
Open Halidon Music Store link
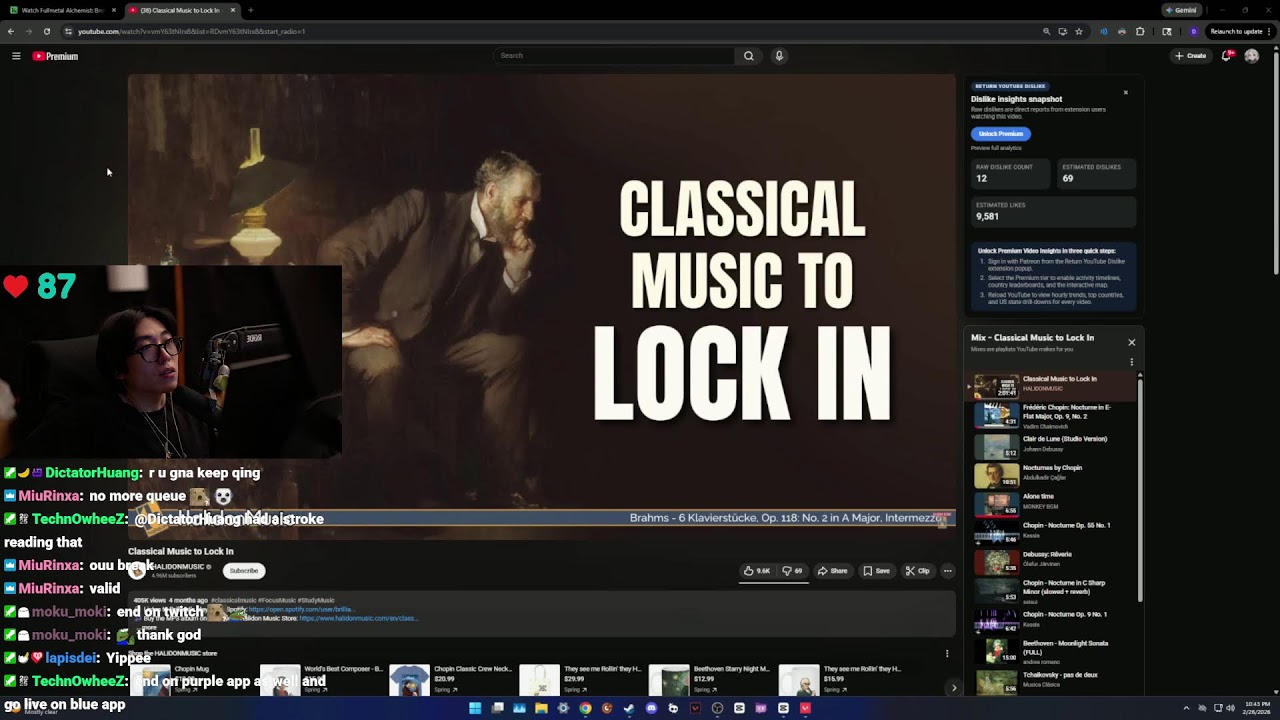(x=357, y=618)
